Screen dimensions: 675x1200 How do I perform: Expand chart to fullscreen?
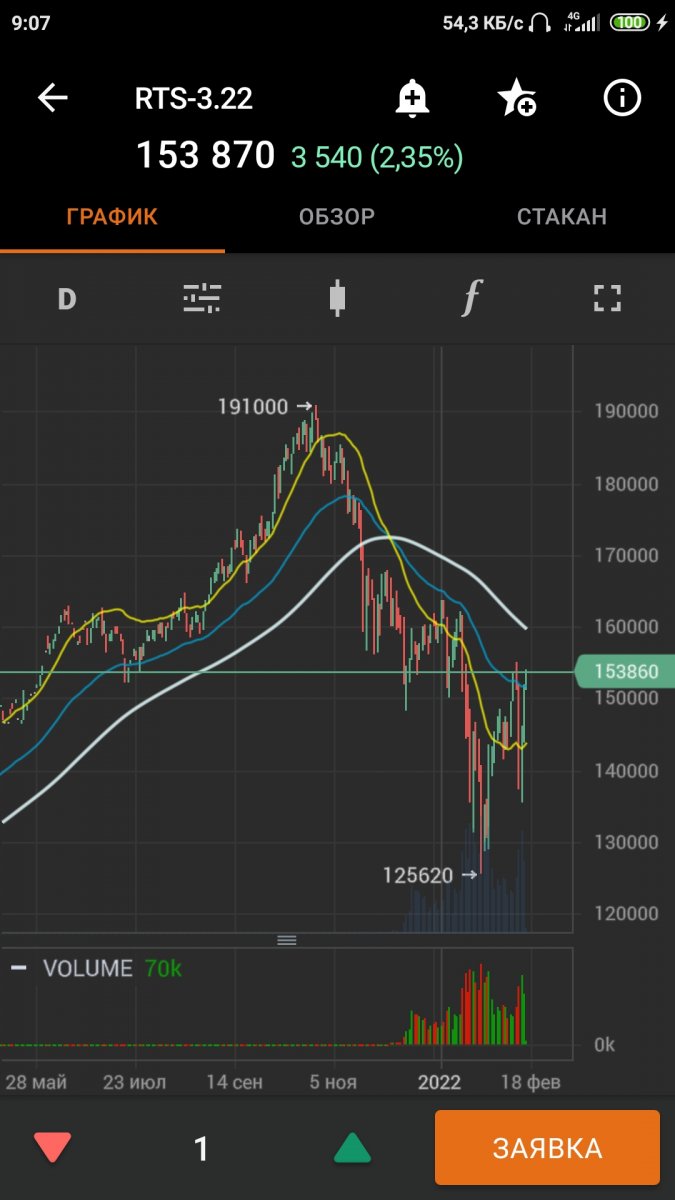(x=607, y=298)
